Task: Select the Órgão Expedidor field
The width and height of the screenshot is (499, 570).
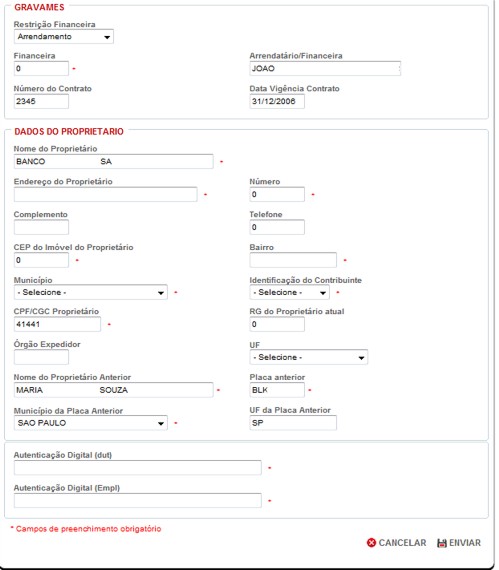Action: [x=41, y=357]
